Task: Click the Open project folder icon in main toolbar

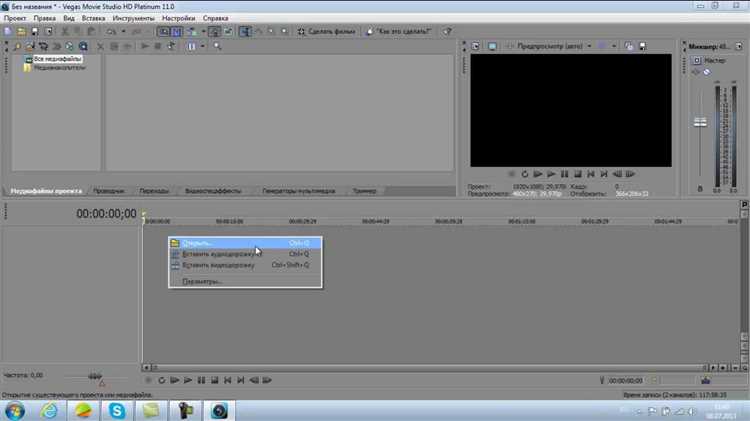Action: 20,32
